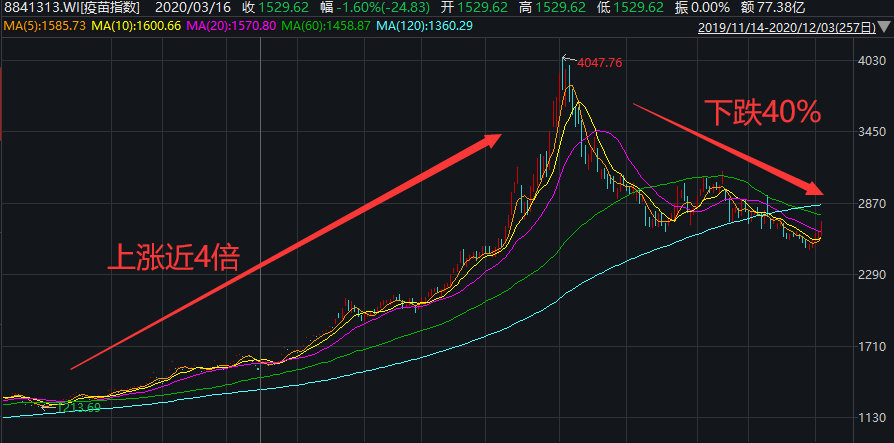
Task: Click the 上涨近4倍 text annotation
Action: point(173,258)
